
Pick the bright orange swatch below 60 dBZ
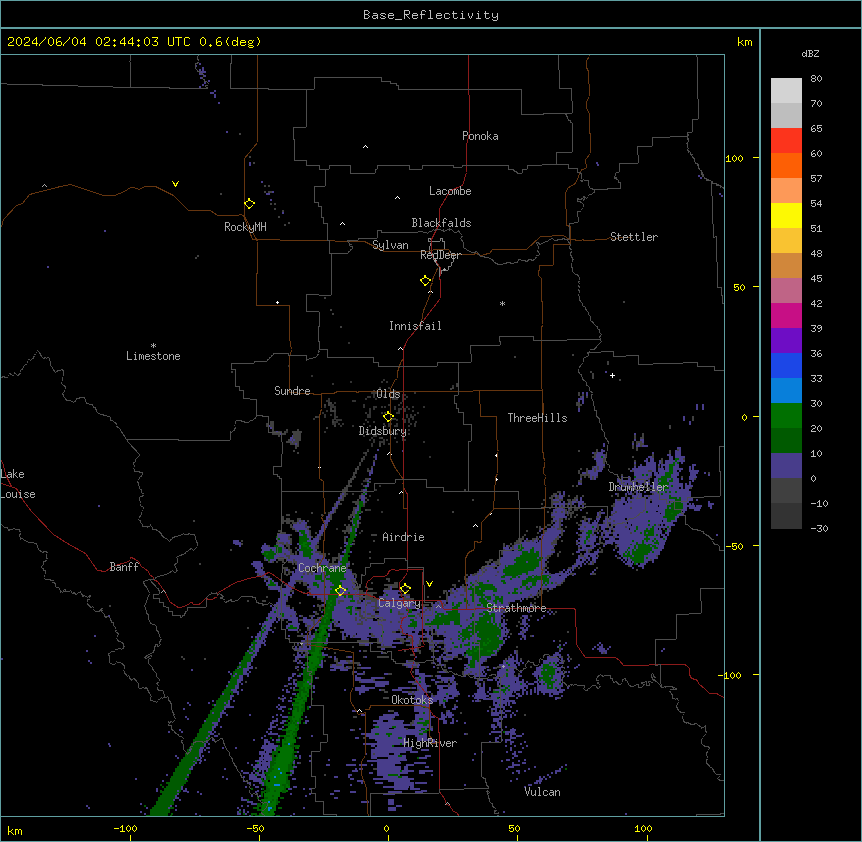(x=786, y=165)
